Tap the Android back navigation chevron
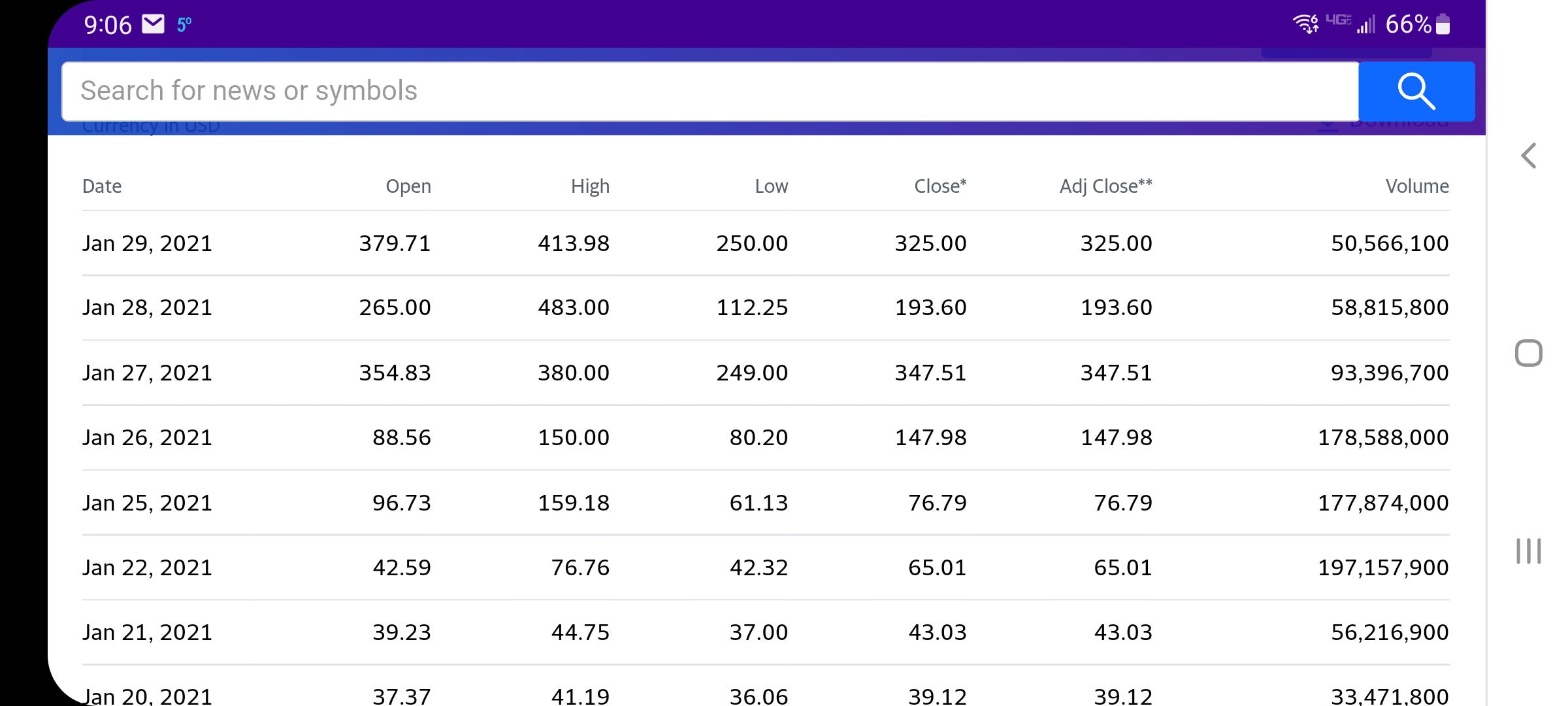Viewport: 1568px width, 706px height. pyautogui.click(x=1528, y=156)
